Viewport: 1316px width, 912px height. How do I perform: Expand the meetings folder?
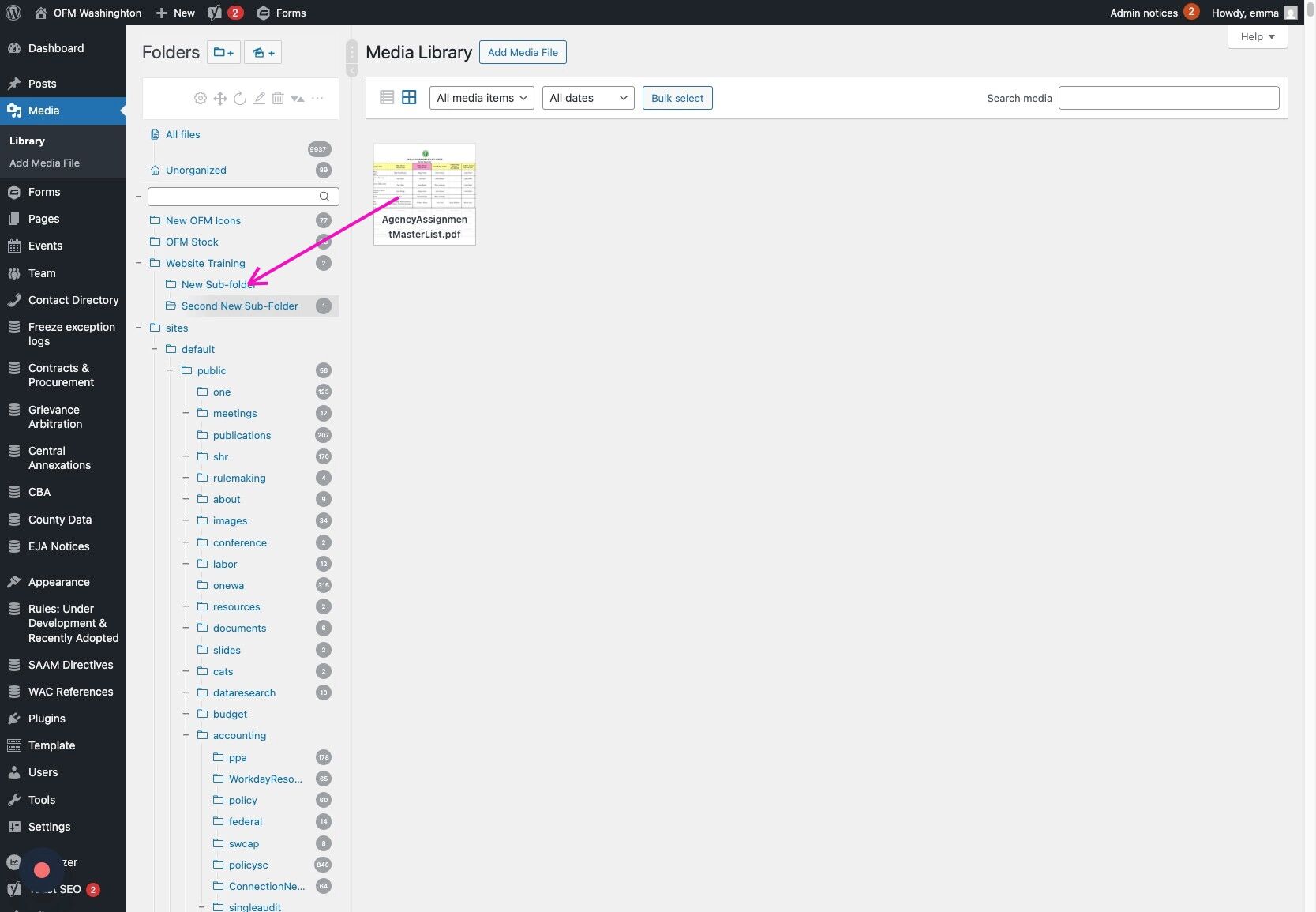click(186, 414)
